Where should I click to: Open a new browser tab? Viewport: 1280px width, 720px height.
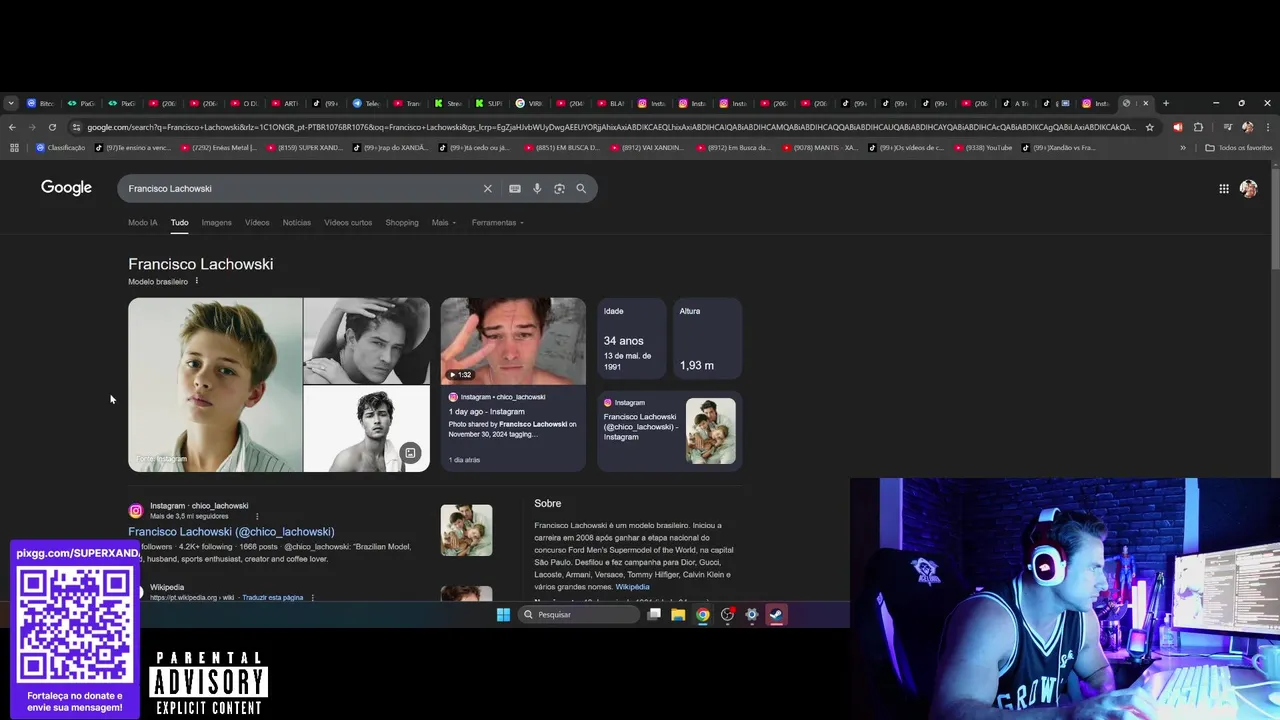(x=1165, y=103)
